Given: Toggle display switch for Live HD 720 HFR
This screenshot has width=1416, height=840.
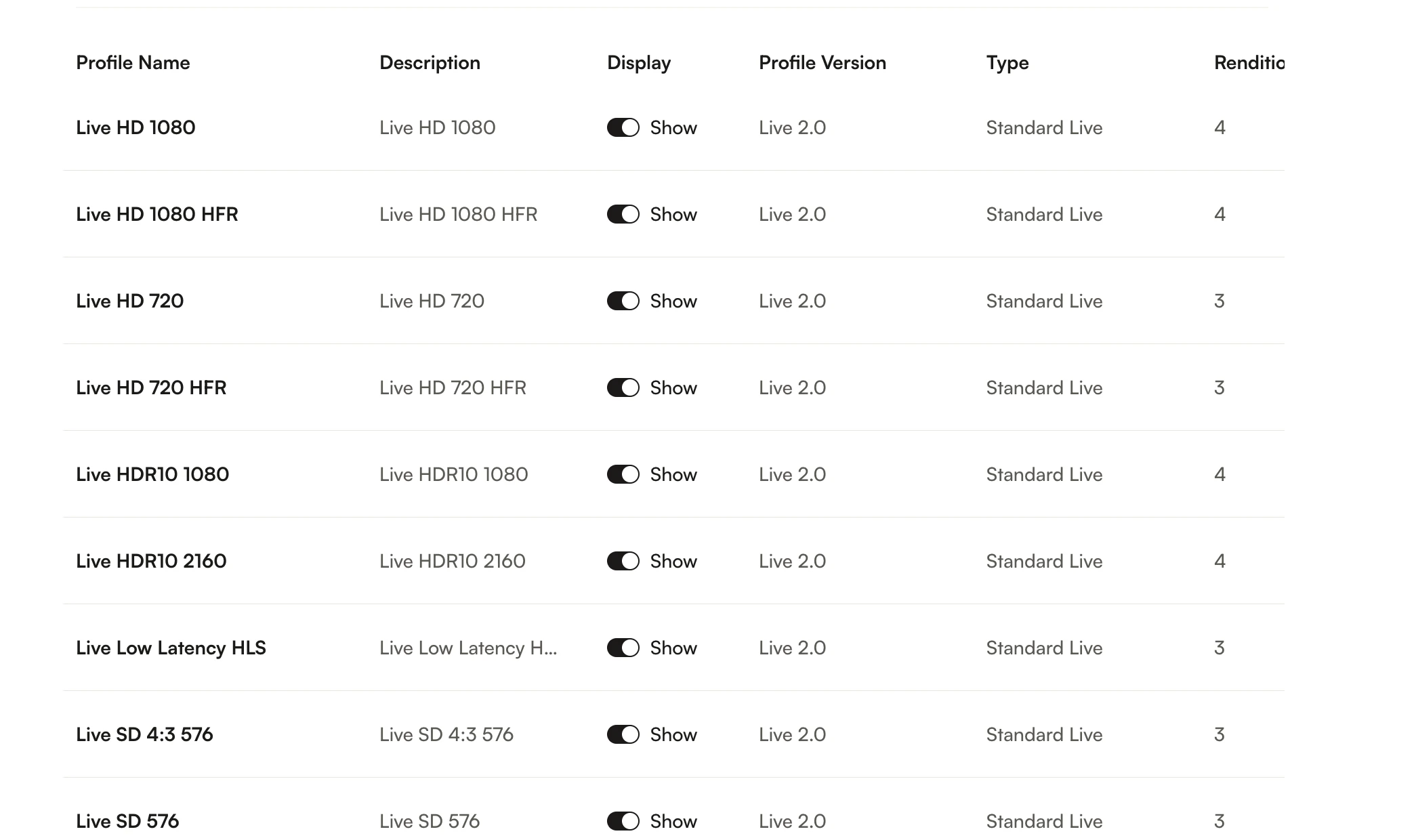Looking at the screenshot, I should pos(623,387).
